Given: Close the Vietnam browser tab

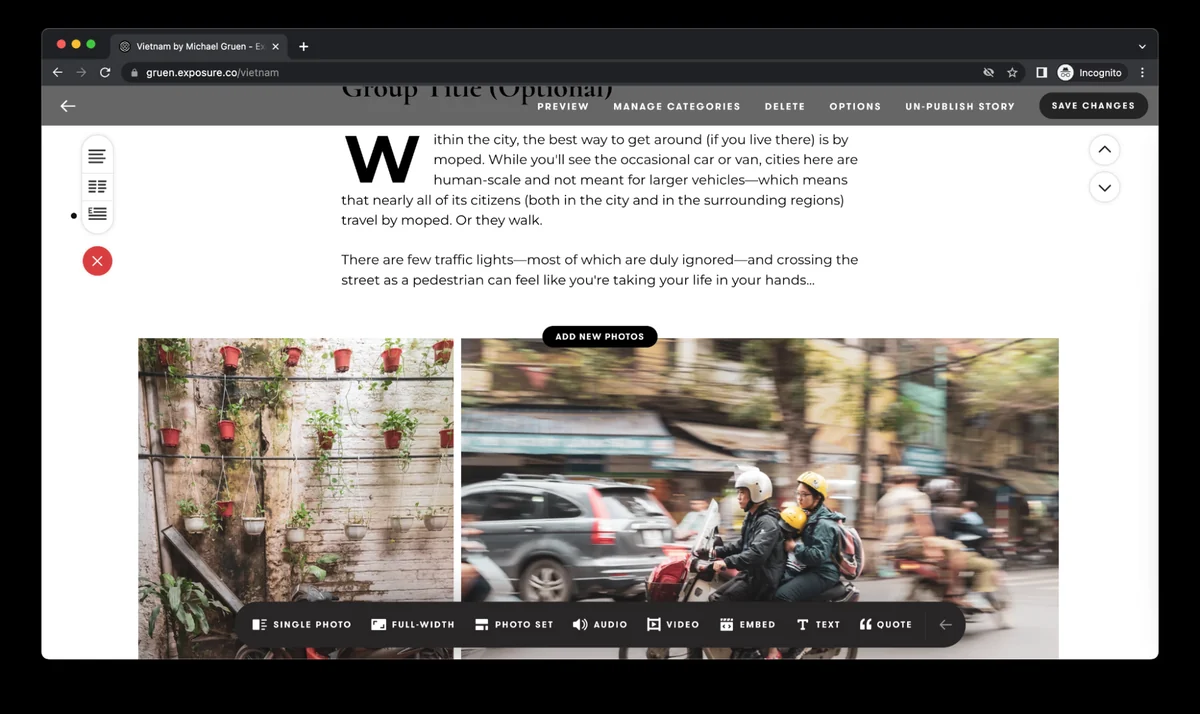Looking at the screenshot, I should click(276, 46).
